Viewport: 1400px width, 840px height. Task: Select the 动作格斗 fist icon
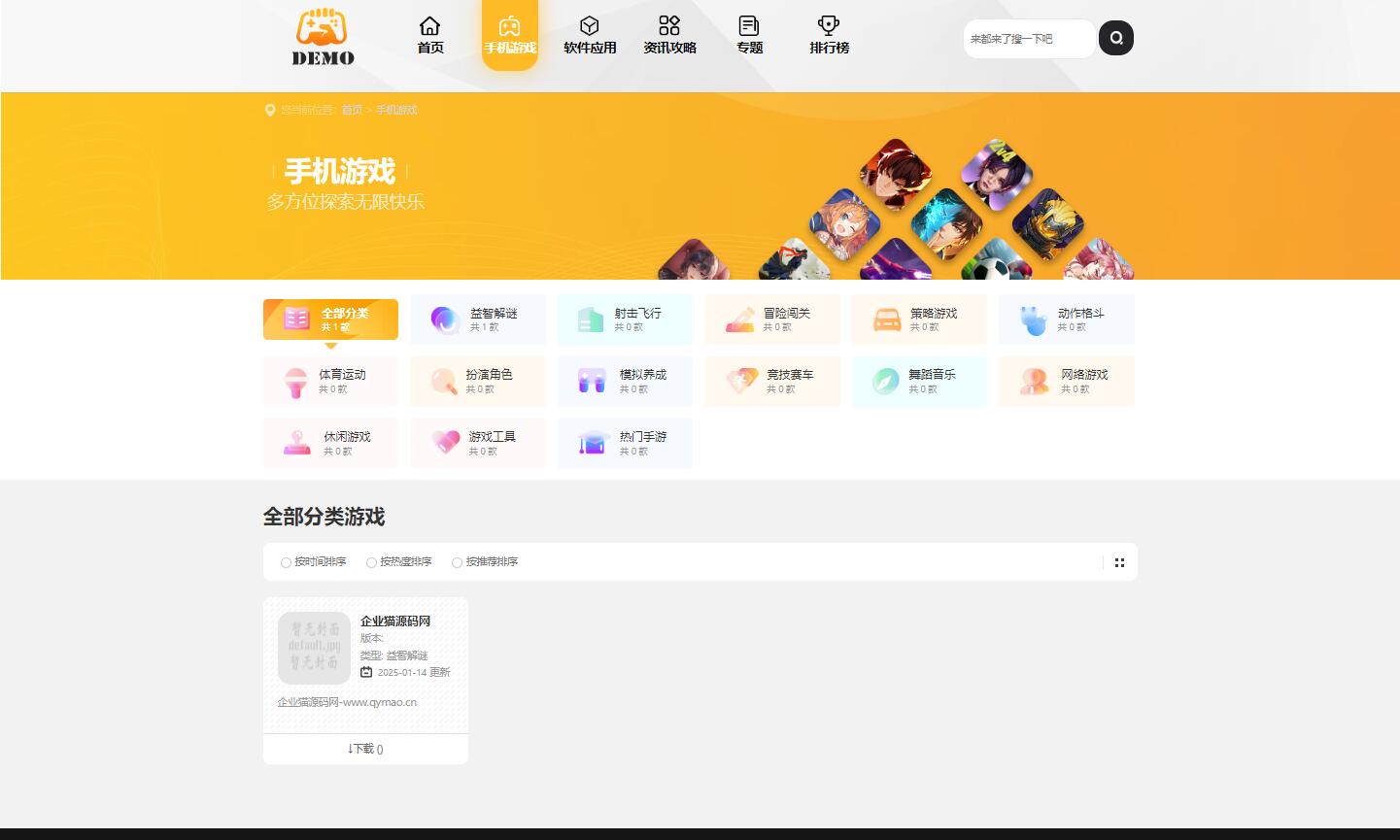[1033, 319]
